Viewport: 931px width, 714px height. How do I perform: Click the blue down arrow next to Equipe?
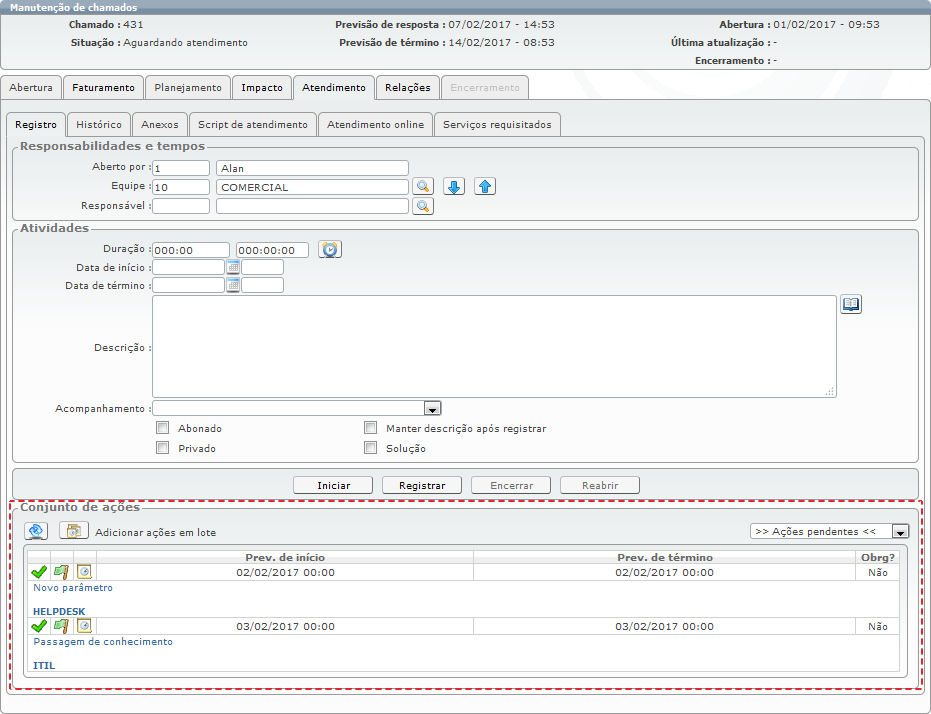[x=454, y=186]
